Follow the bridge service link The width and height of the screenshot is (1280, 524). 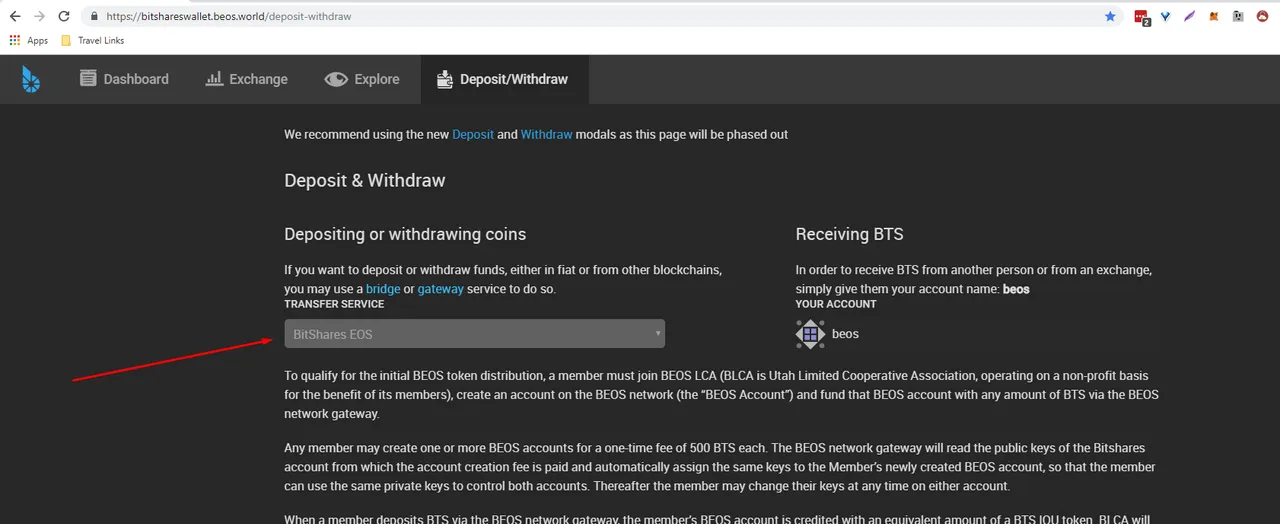click(x=383, y=289)
